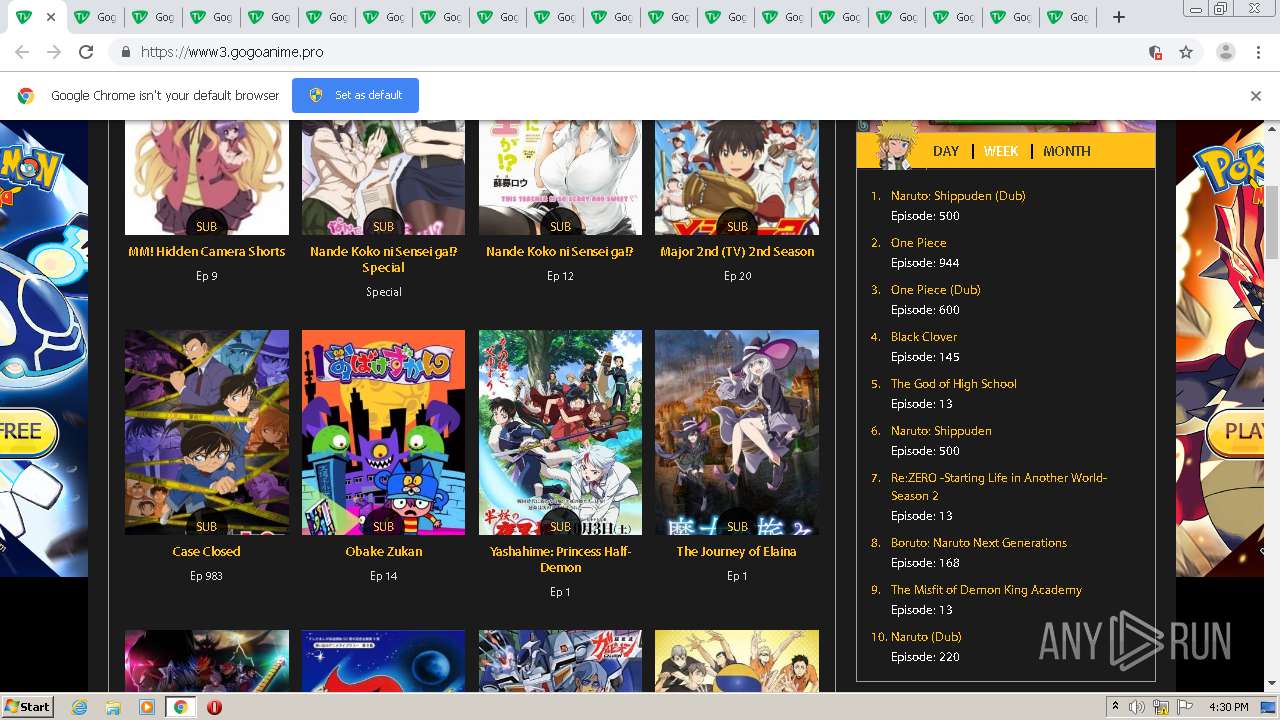Close the active first tab

(51, 17)
